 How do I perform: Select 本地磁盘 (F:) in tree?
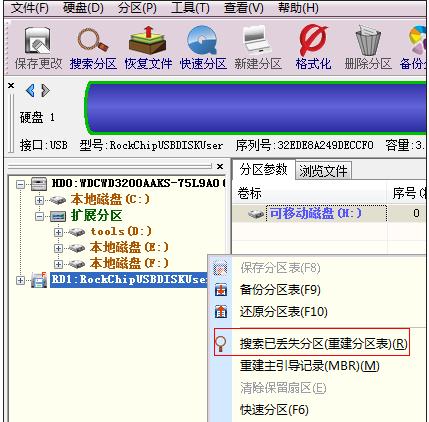pos(129,264)
